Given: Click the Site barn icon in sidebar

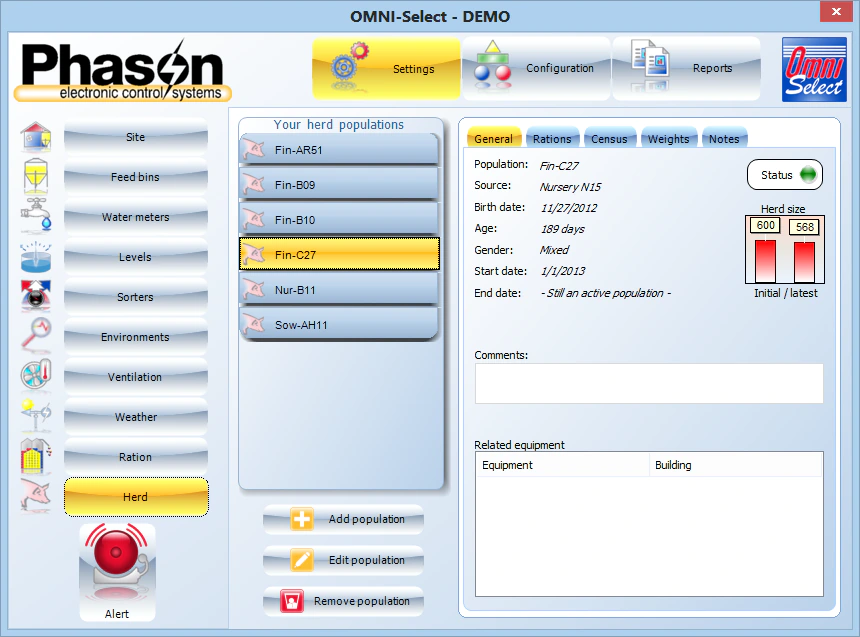Looking at the screenshot, I should (x=36, y=137).
